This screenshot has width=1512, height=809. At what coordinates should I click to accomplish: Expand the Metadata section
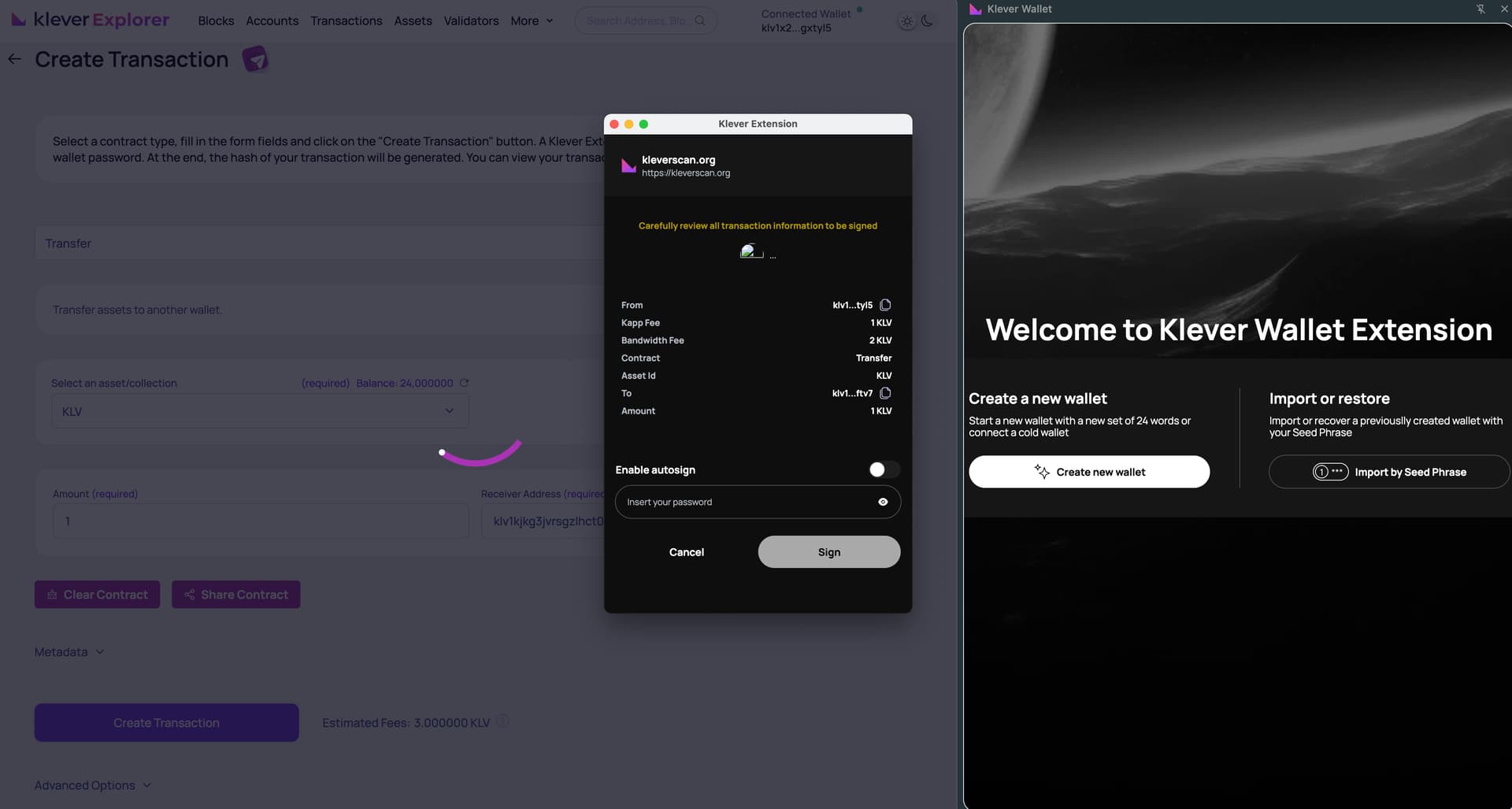click(69, 652)
